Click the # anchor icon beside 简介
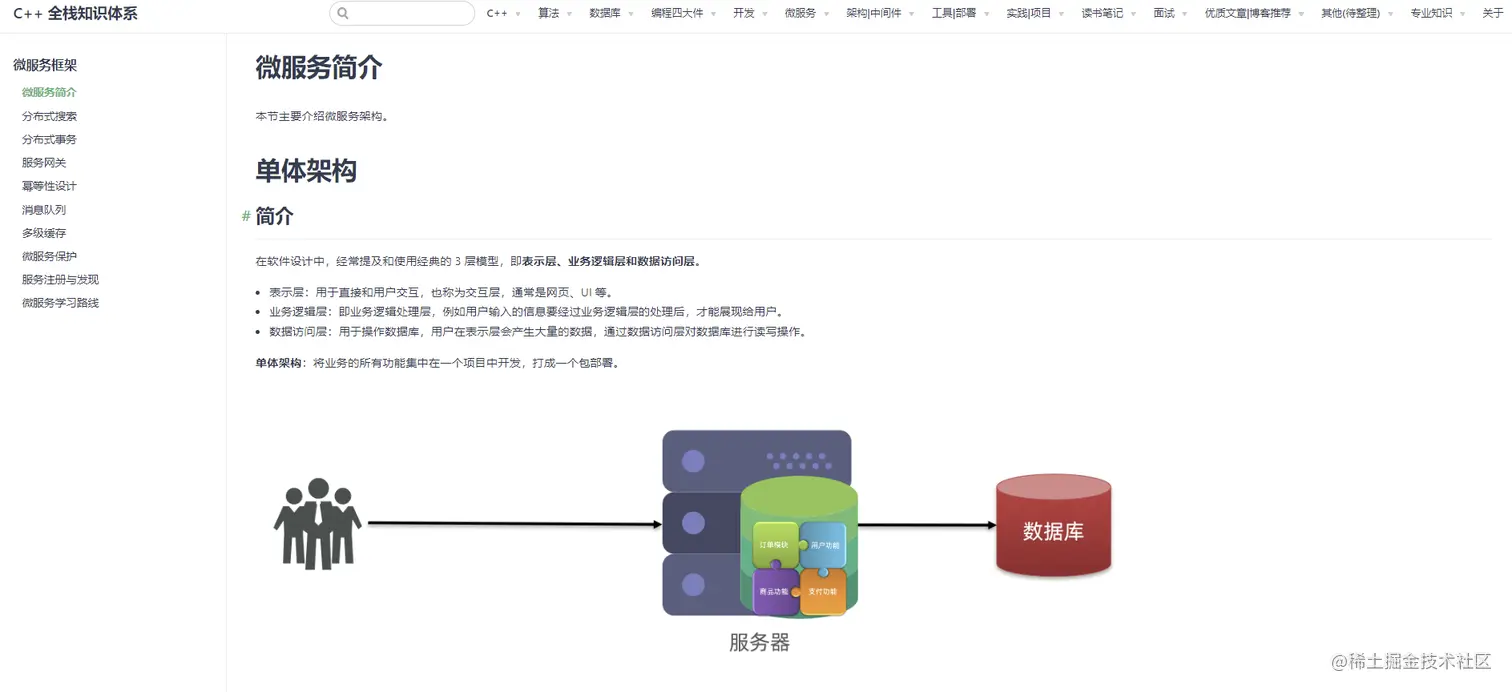The width and height of the screenshot is (1512, 692). coord(245,215)
